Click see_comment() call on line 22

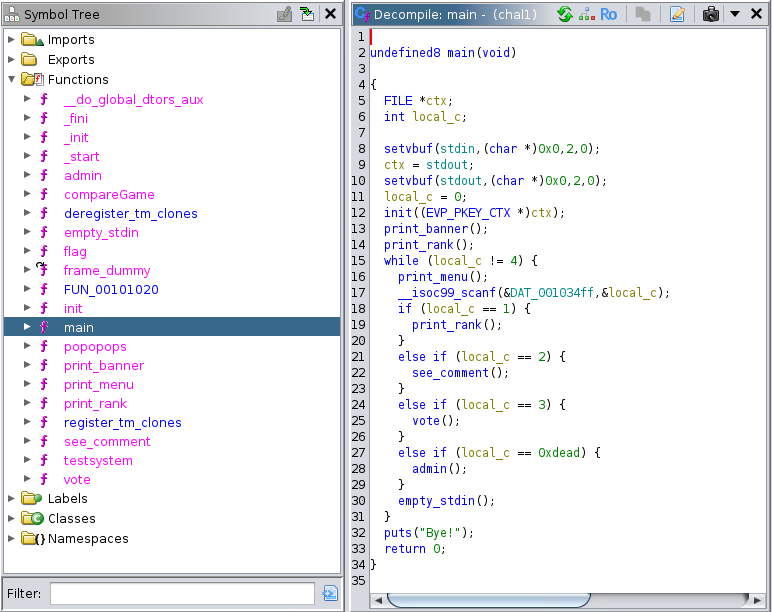point(460,373)
